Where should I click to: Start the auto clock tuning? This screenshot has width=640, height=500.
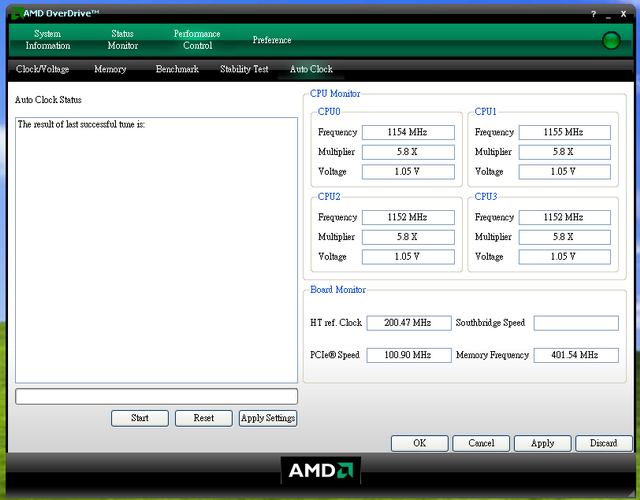coord(140,418)
